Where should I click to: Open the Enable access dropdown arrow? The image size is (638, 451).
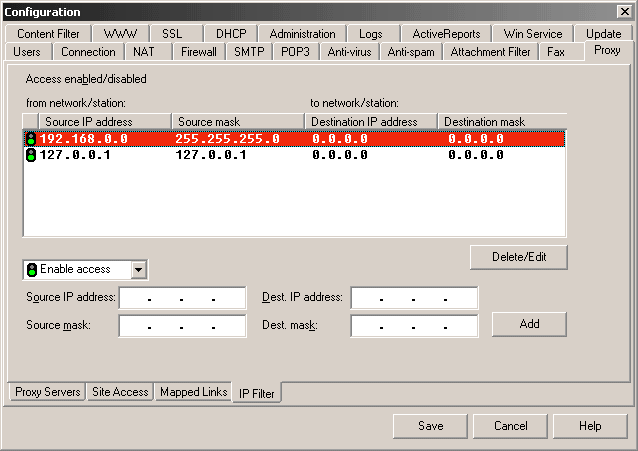(138, 269)
